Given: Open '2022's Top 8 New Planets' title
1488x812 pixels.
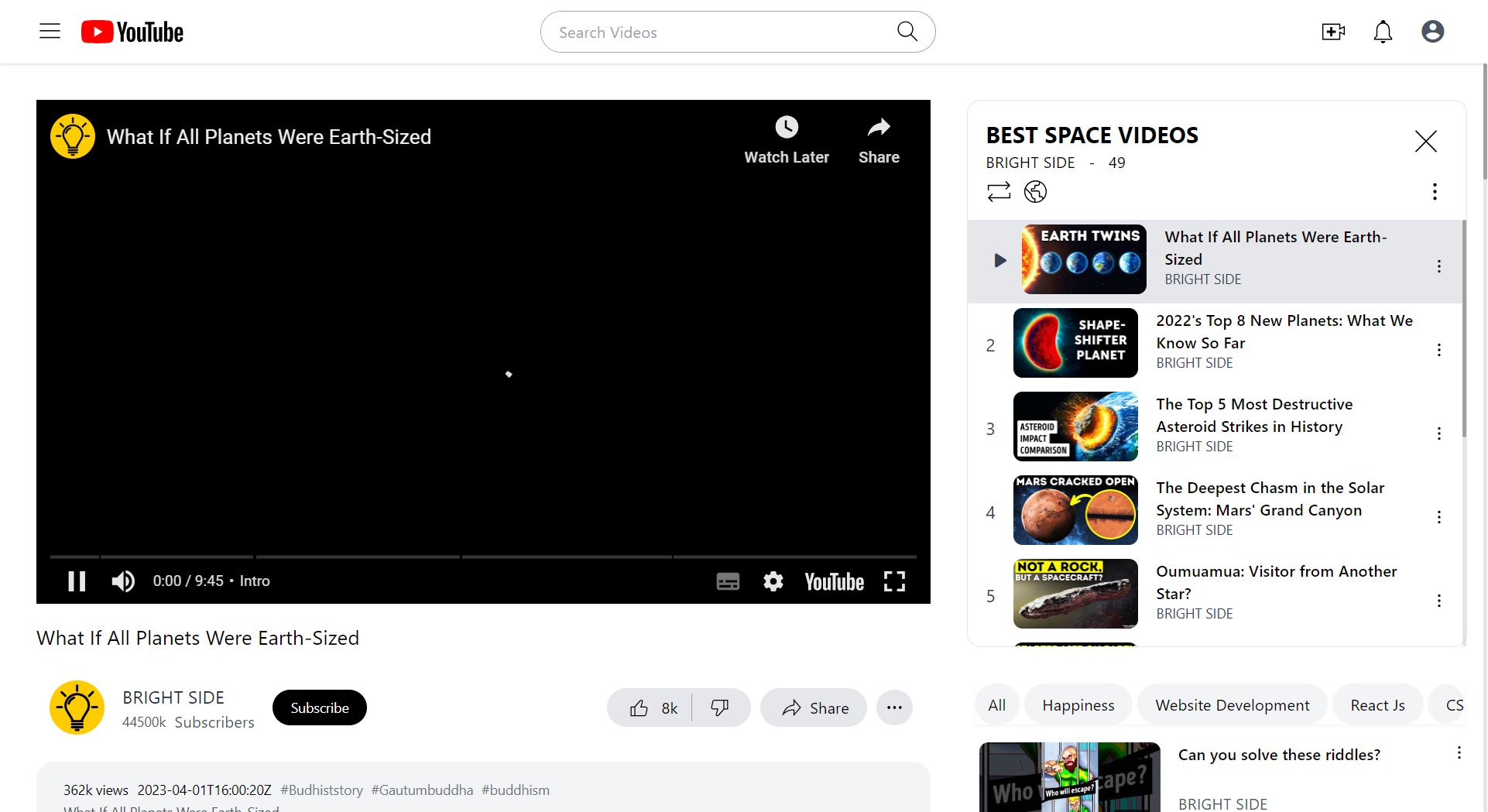Looking at the screenshot, I should (x=1284, y=331).
